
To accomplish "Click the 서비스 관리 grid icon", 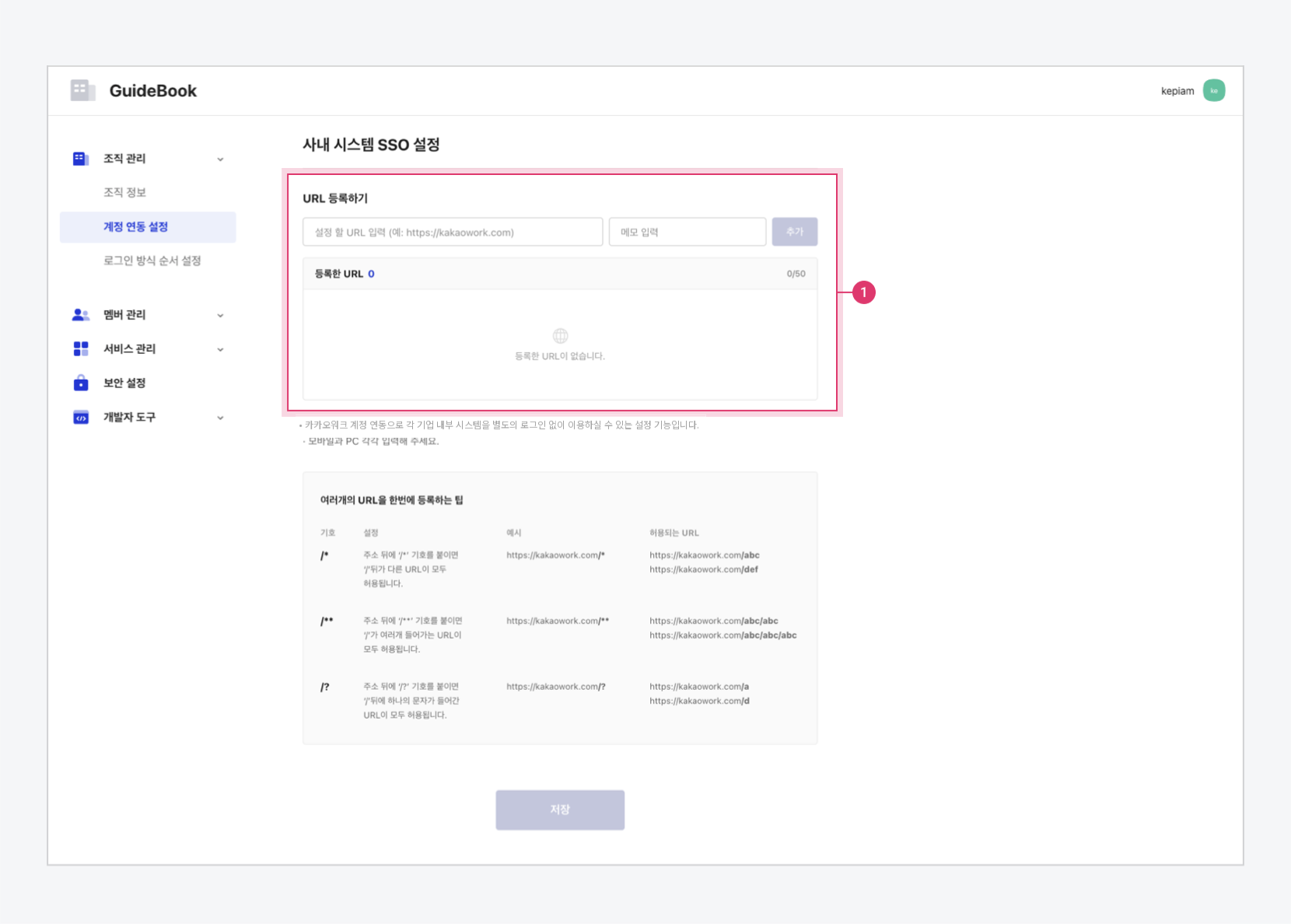I will (x=80, y=348).
